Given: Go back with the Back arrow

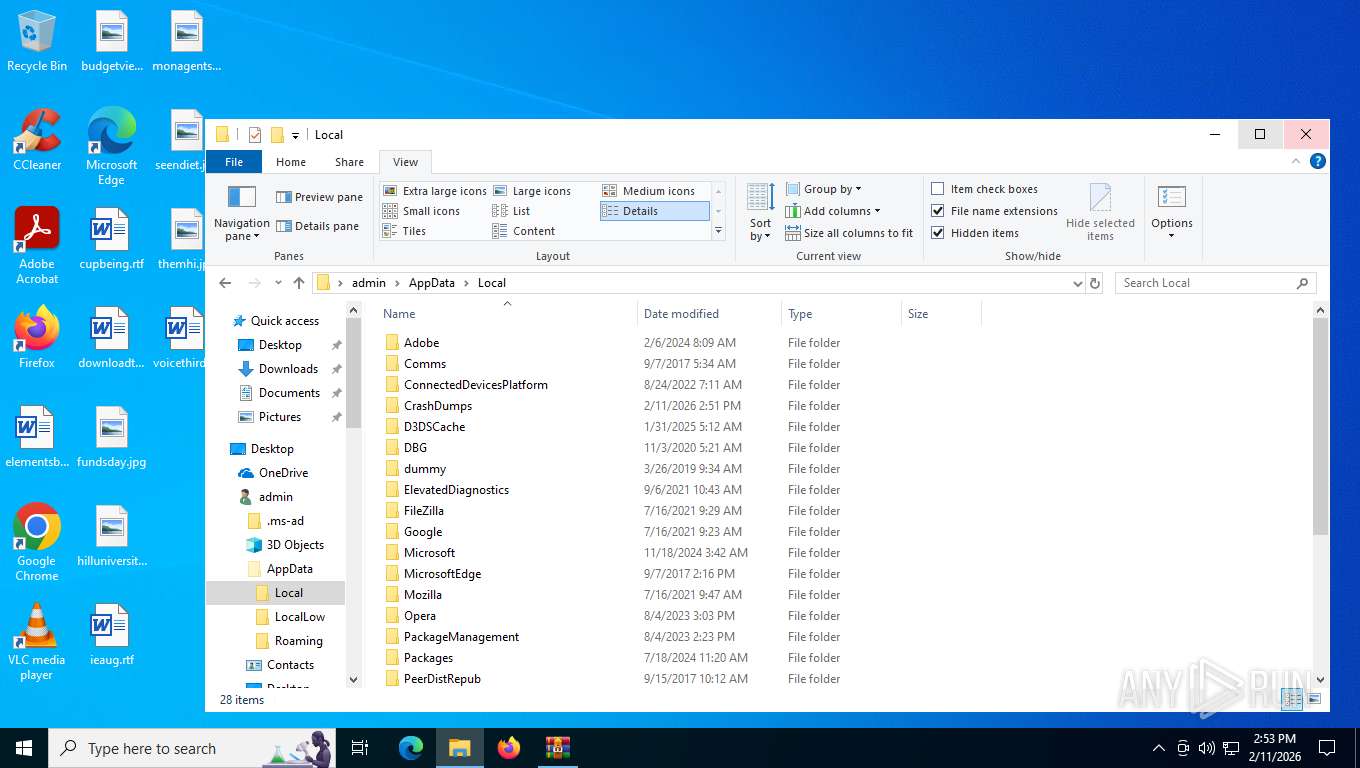Looking at the screenshot, I should click(225, 283).
